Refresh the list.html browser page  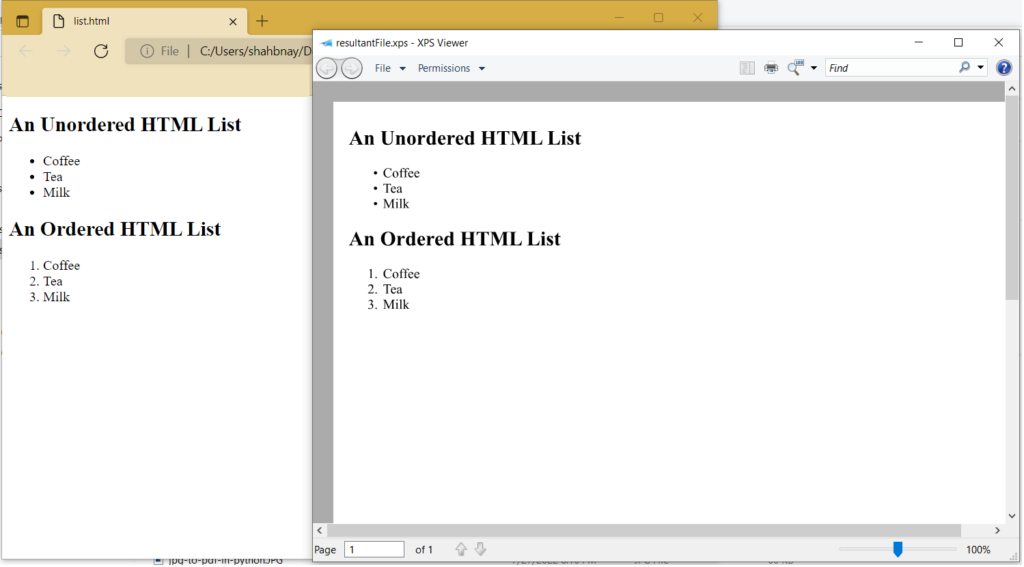point(101,51)
